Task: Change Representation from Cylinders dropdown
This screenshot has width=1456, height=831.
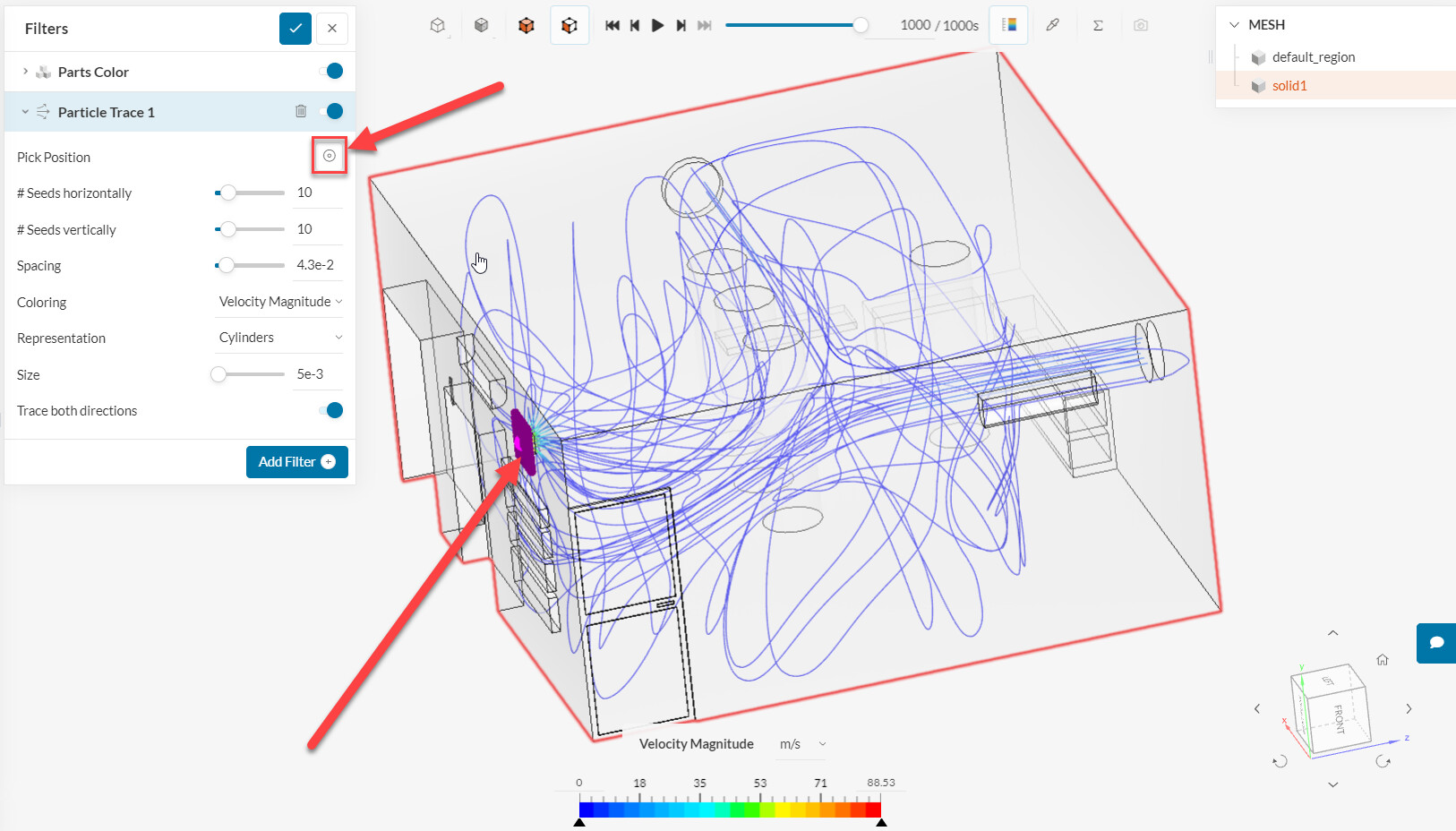Action: tap(278, 337)
